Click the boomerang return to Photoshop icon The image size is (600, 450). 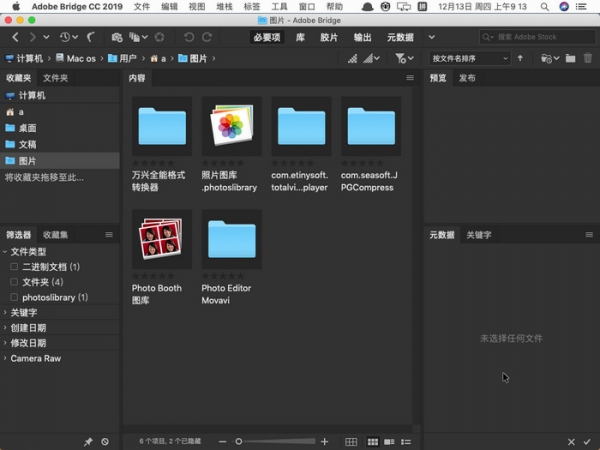(90, 37)
